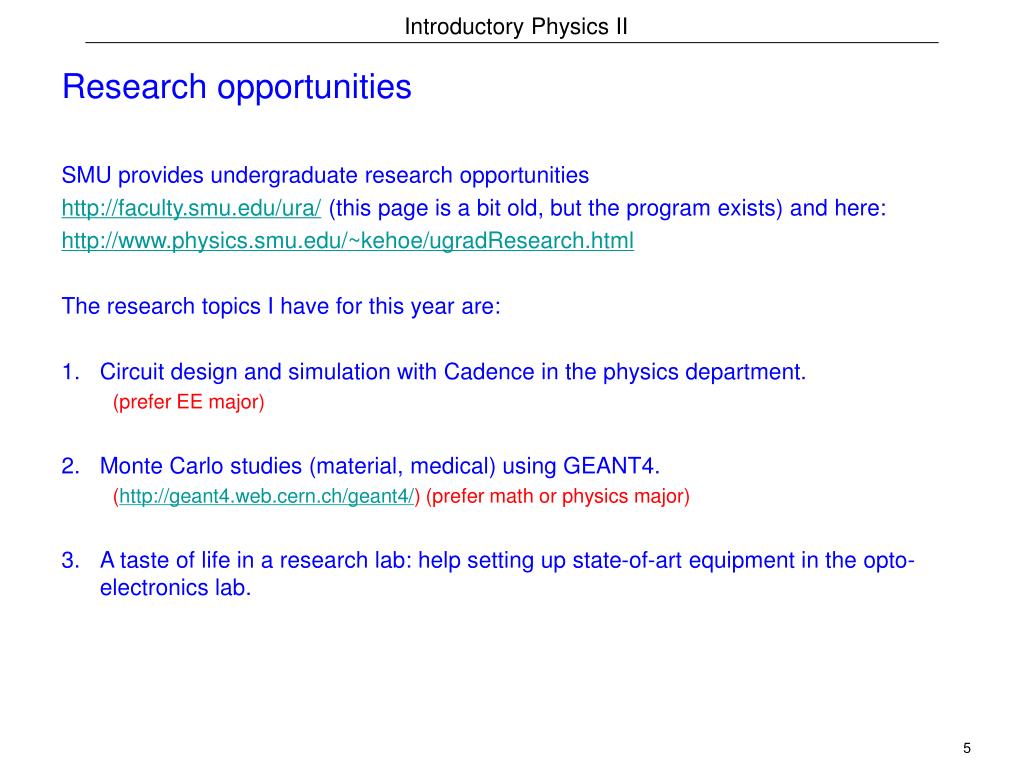
Task: Click the red '(prefer EE major)' note
Action: click(x=189, y=402)
